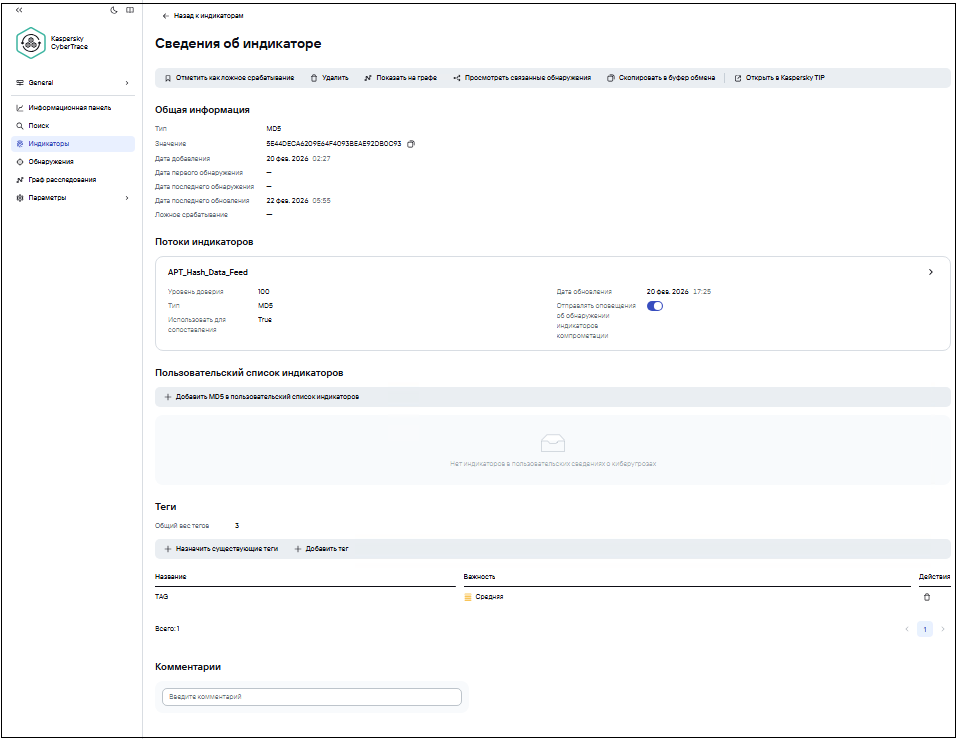Go to next page arrow
The width and height of the screenshot is (956, 739).
[x=943, y=629]
